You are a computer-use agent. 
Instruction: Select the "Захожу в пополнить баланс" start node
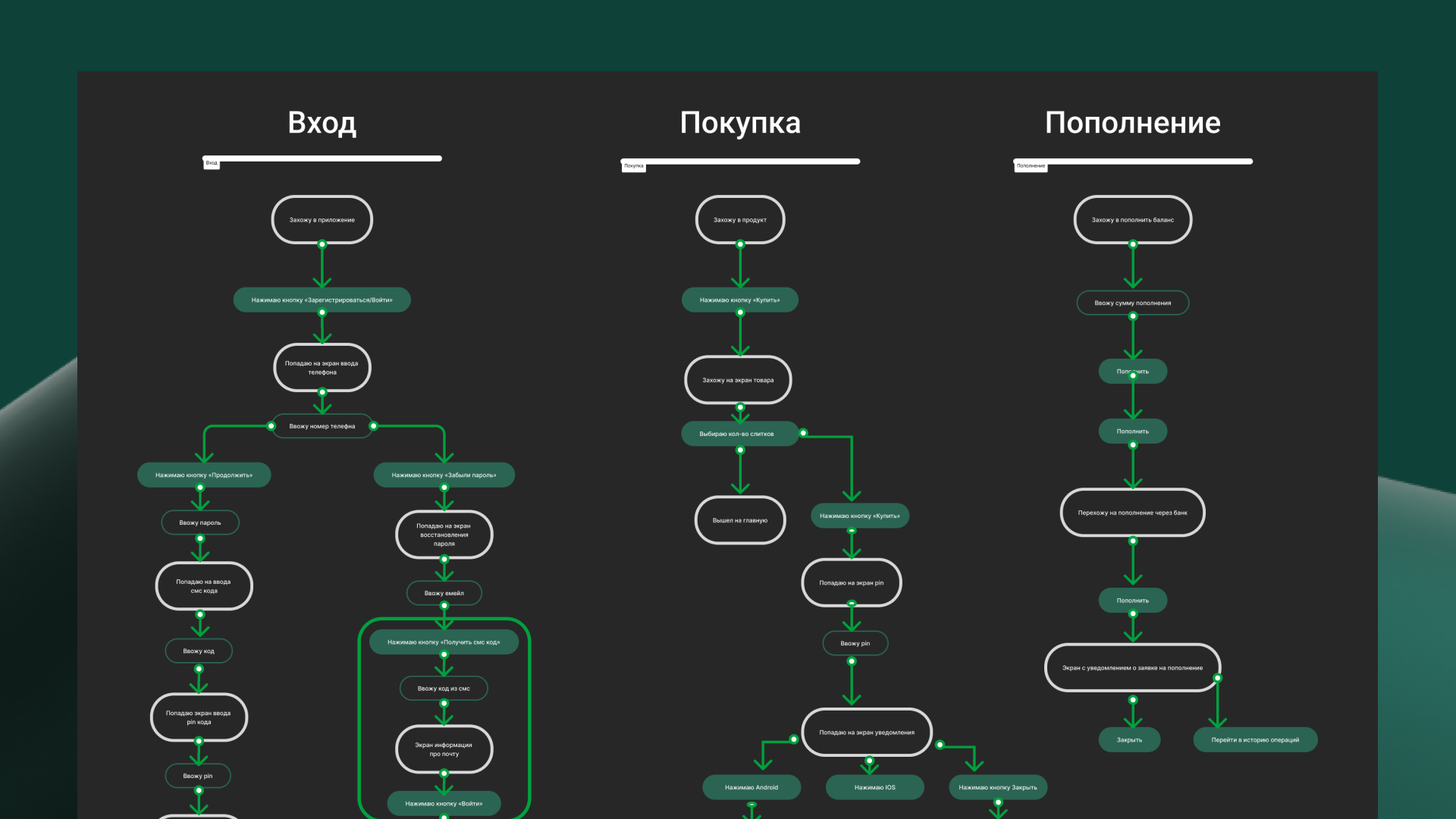coord(1133,220)
